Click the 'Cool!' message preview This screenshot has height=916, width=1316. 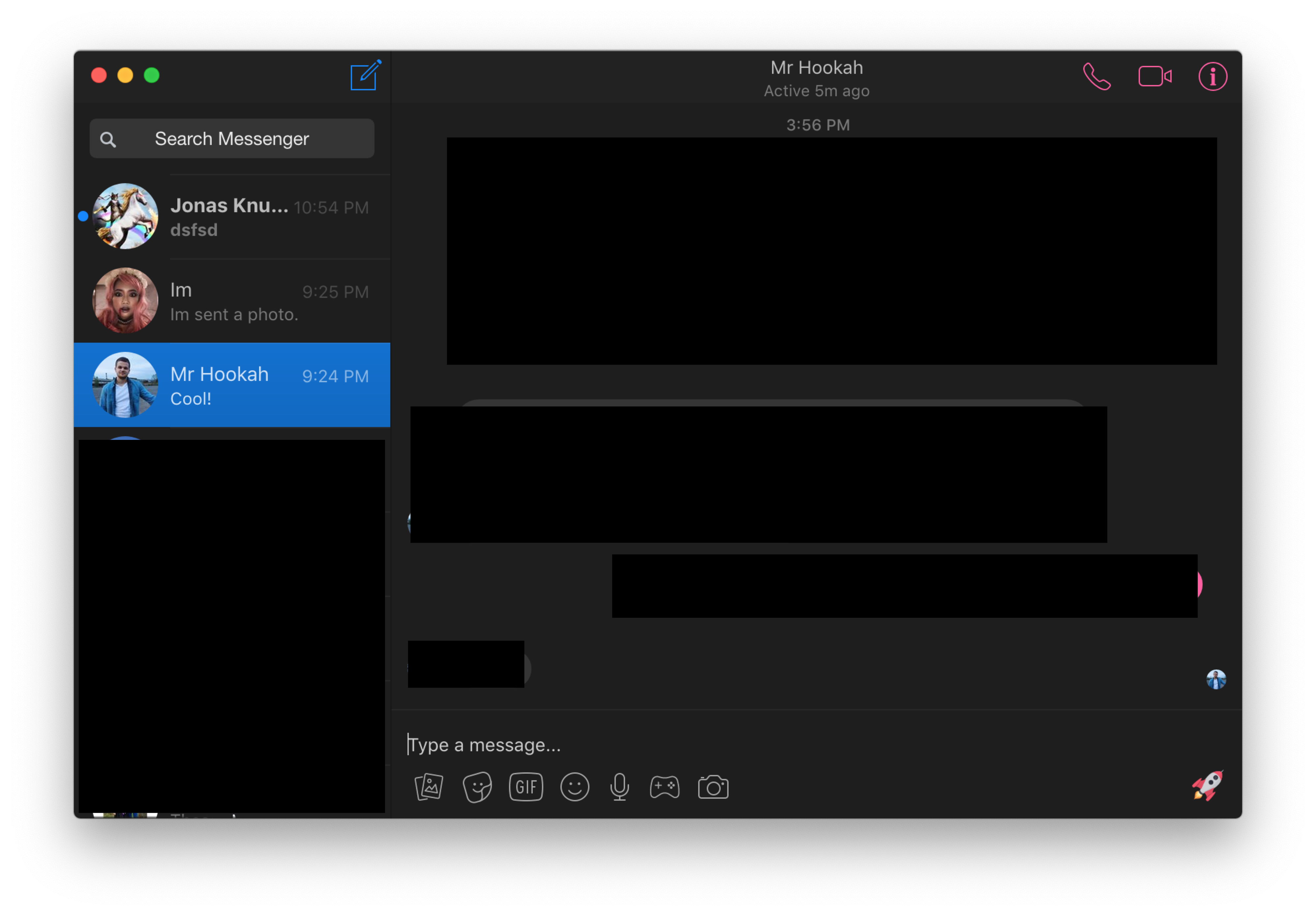coord(190,399)
